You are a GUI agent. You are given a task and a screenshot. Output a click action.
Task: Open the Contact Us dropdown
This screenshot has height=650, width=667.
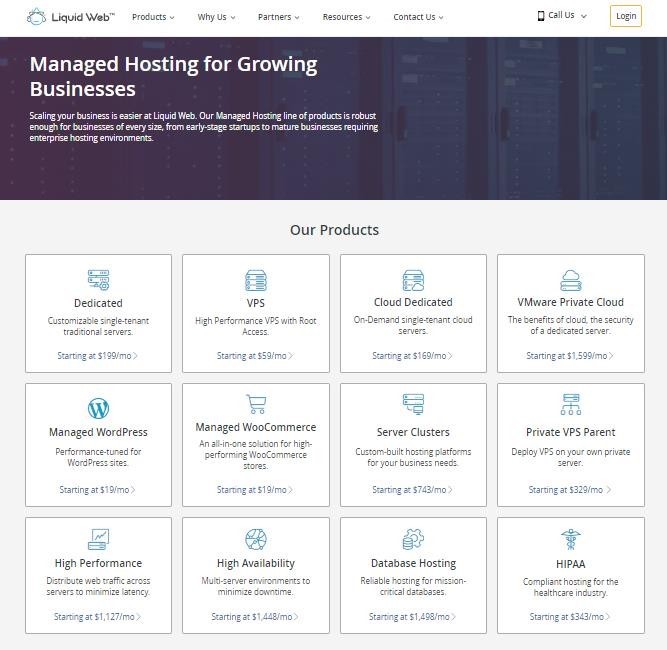tap(418, 17)
